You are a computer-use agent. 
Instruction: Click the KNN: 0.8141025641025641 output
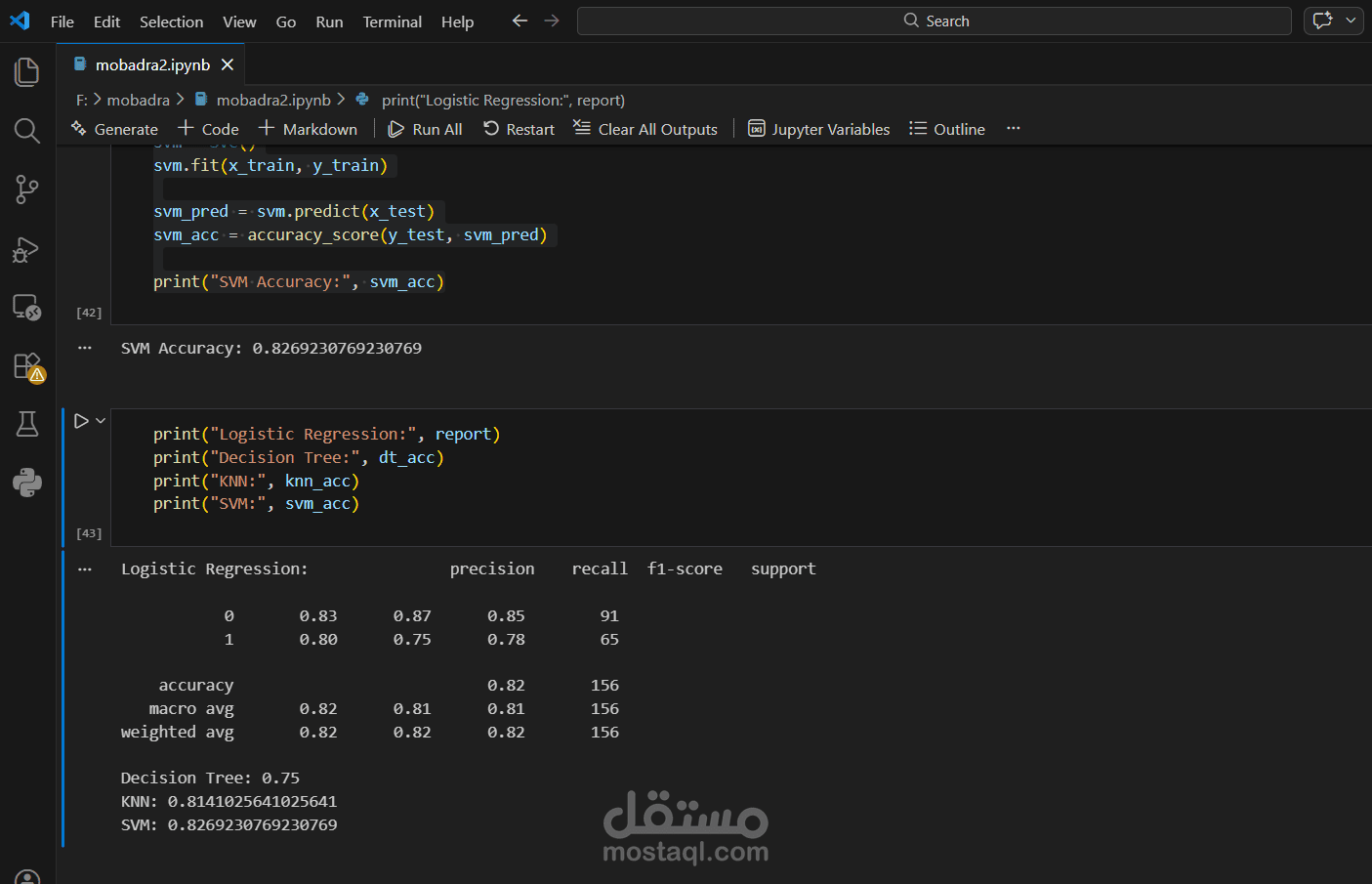tap(229, 801)
